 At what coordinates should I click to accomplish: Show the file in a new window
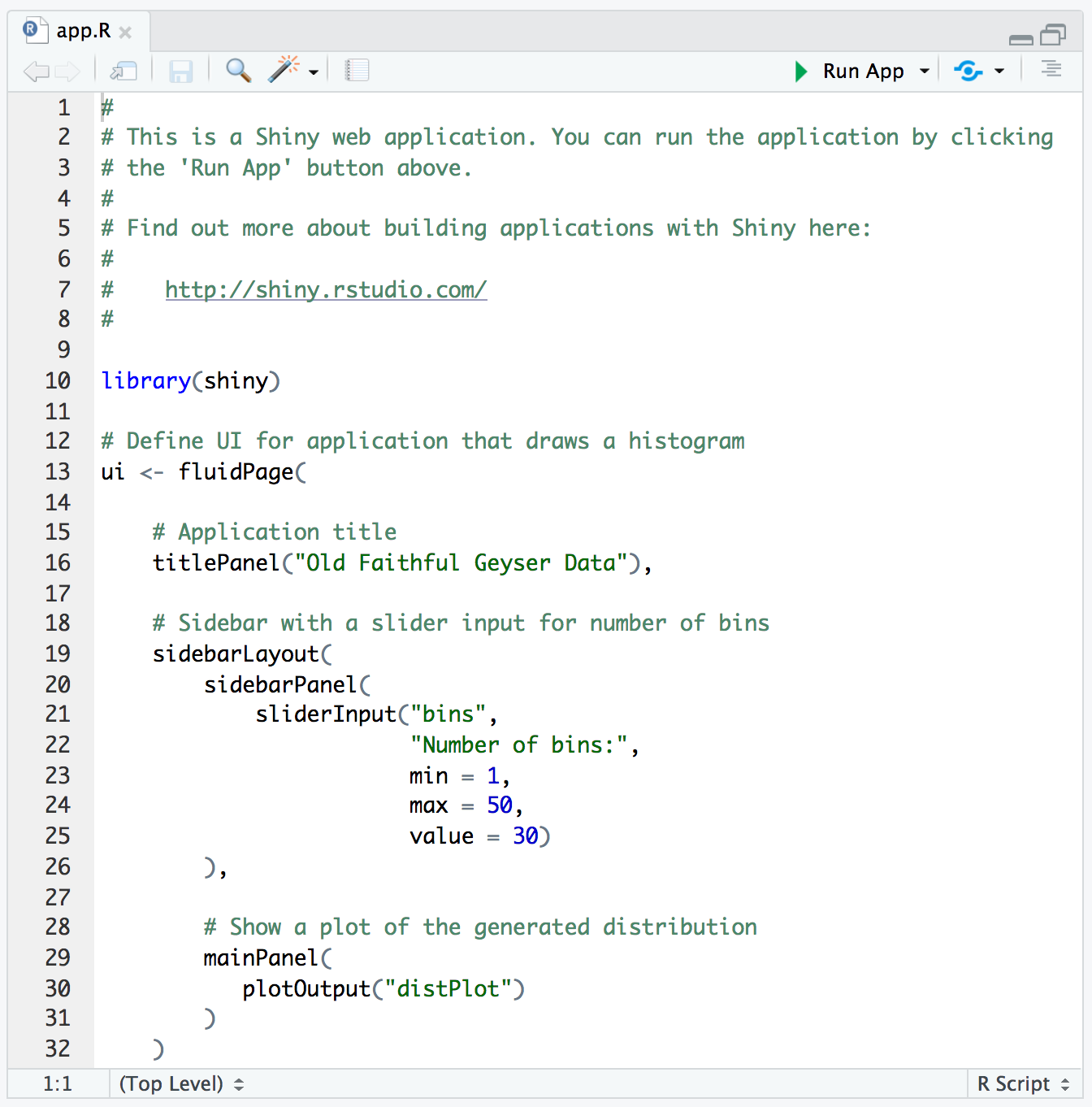click(x=123, y=72)
